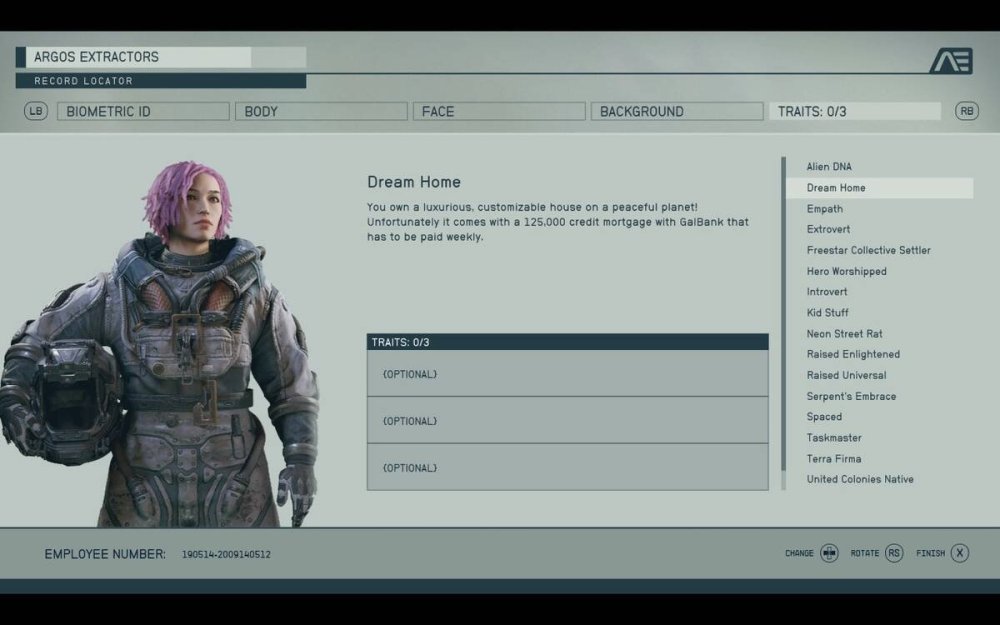Go to the Face tab

click(x=499, y=111)
